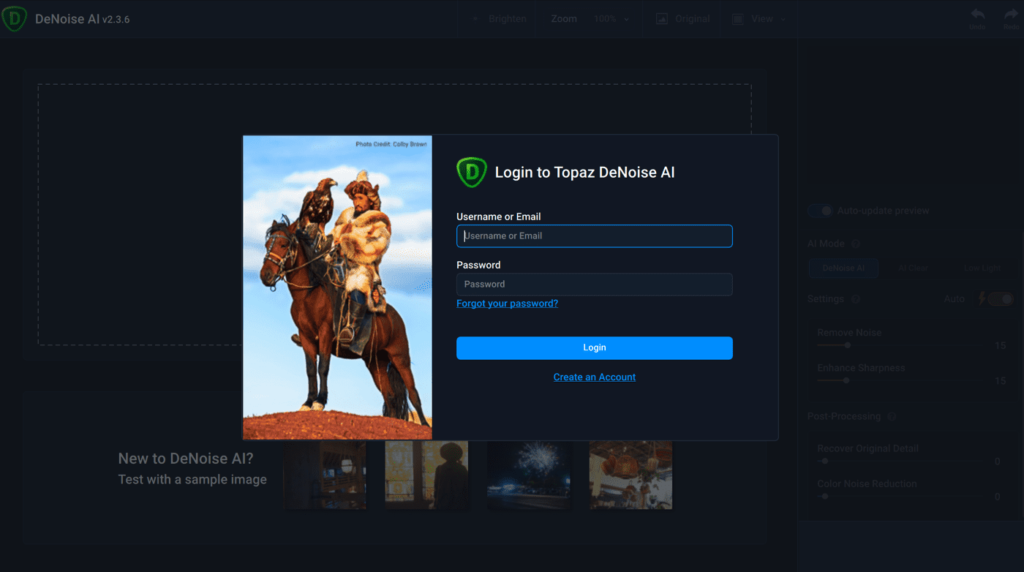Adjust the Recover Original Detail slider

pos(825,461)
